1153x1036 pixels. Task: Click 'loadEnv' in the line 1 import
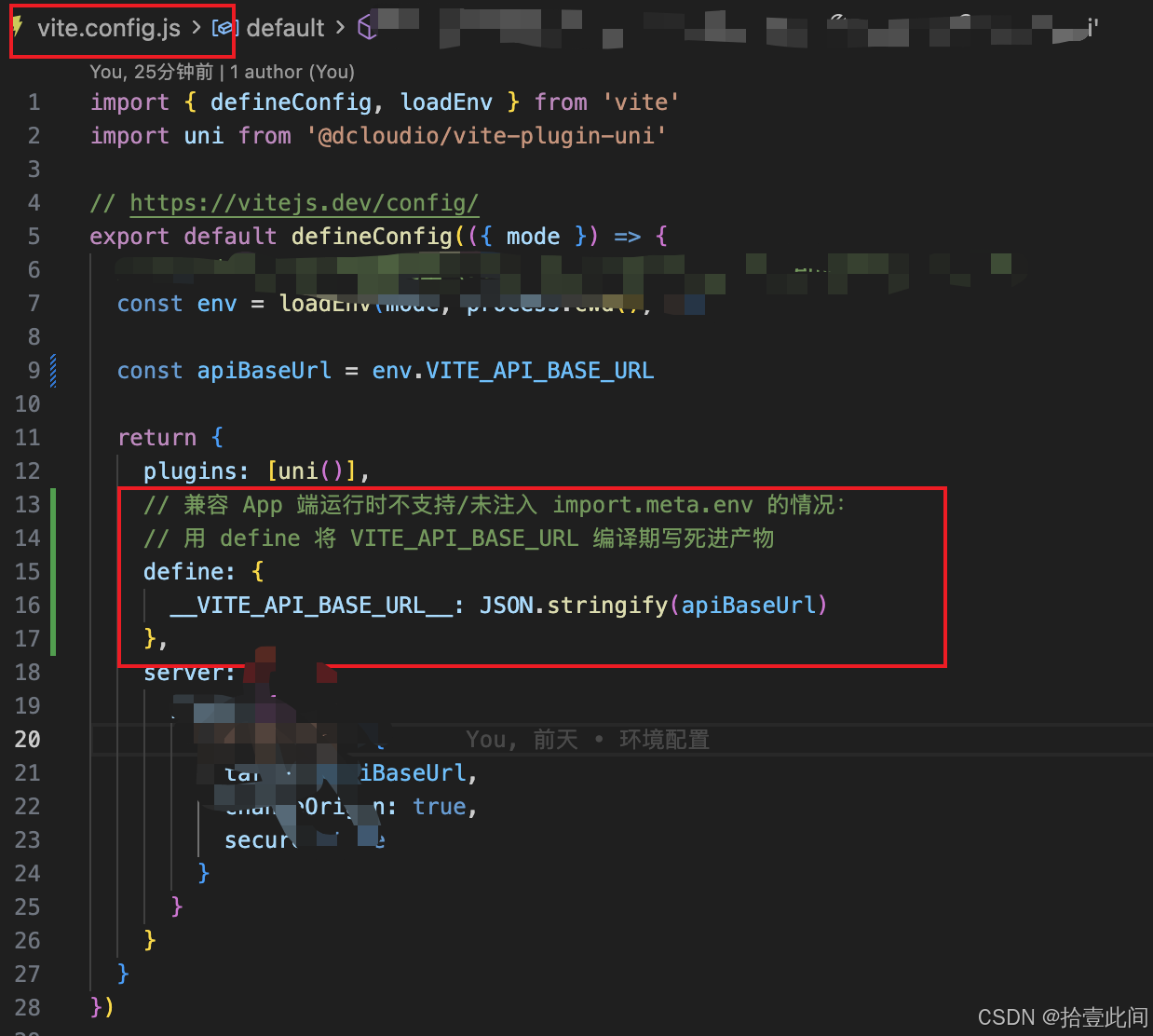(x=446, y=102)
